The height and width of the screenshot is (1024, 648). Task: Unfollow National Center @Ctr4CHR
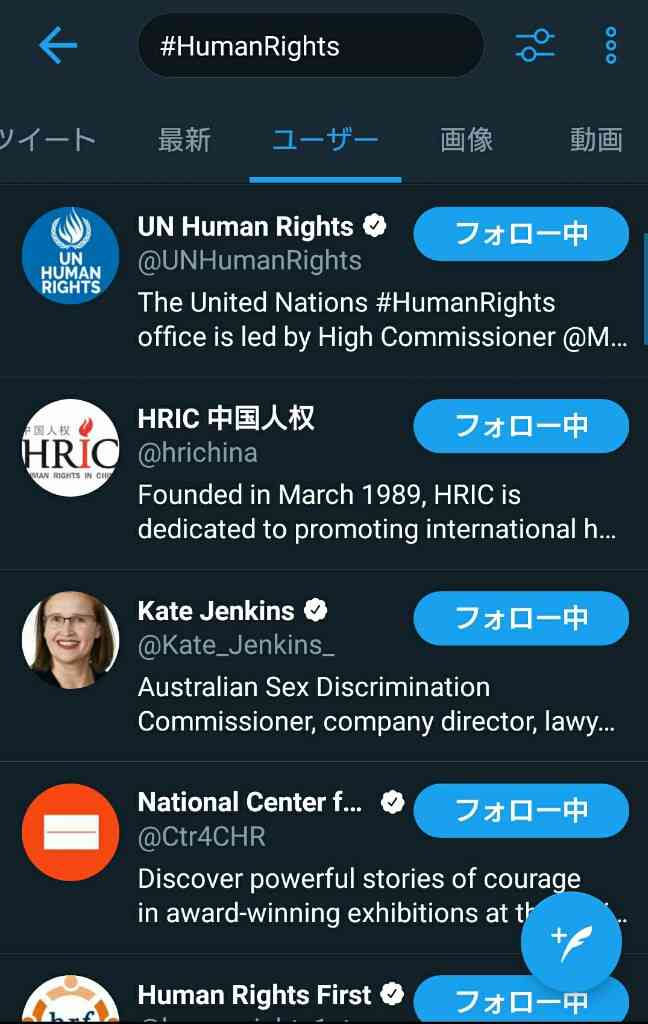click(x=521, y=810)
